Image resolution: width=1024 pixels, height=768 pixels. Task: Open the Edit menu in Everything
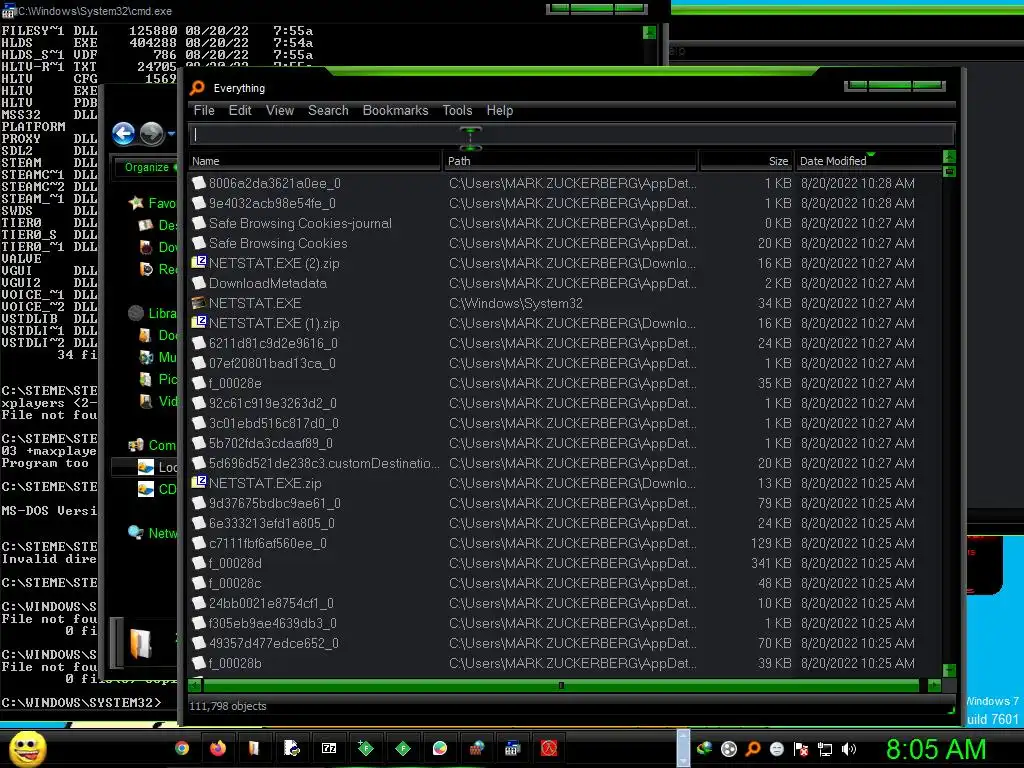click(240, 110)
